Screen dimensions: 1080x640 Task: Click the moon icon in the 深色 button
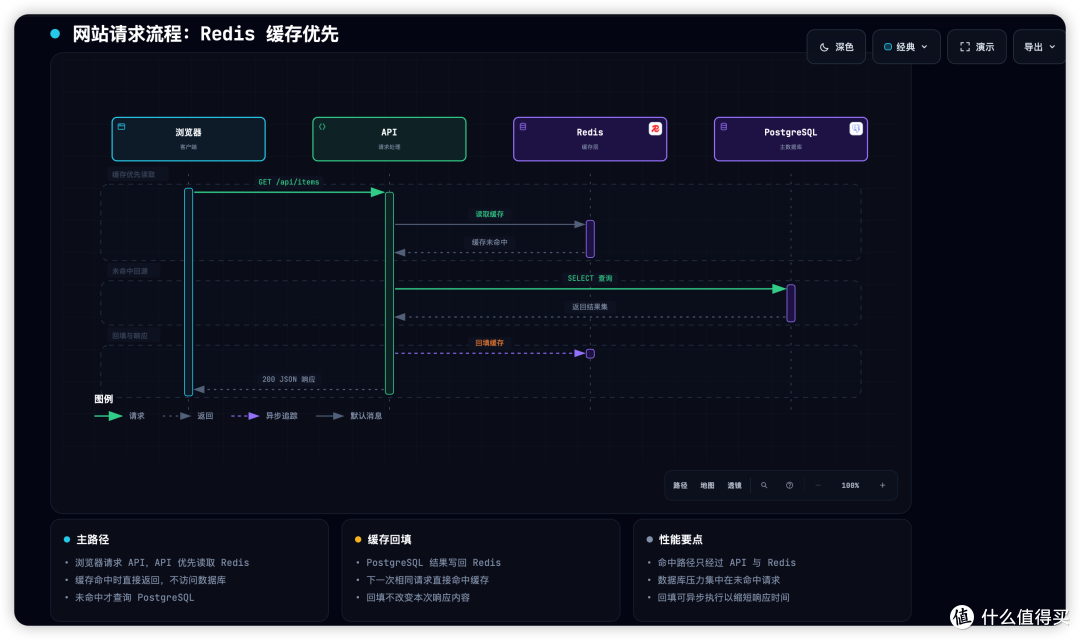pos(824,48)
